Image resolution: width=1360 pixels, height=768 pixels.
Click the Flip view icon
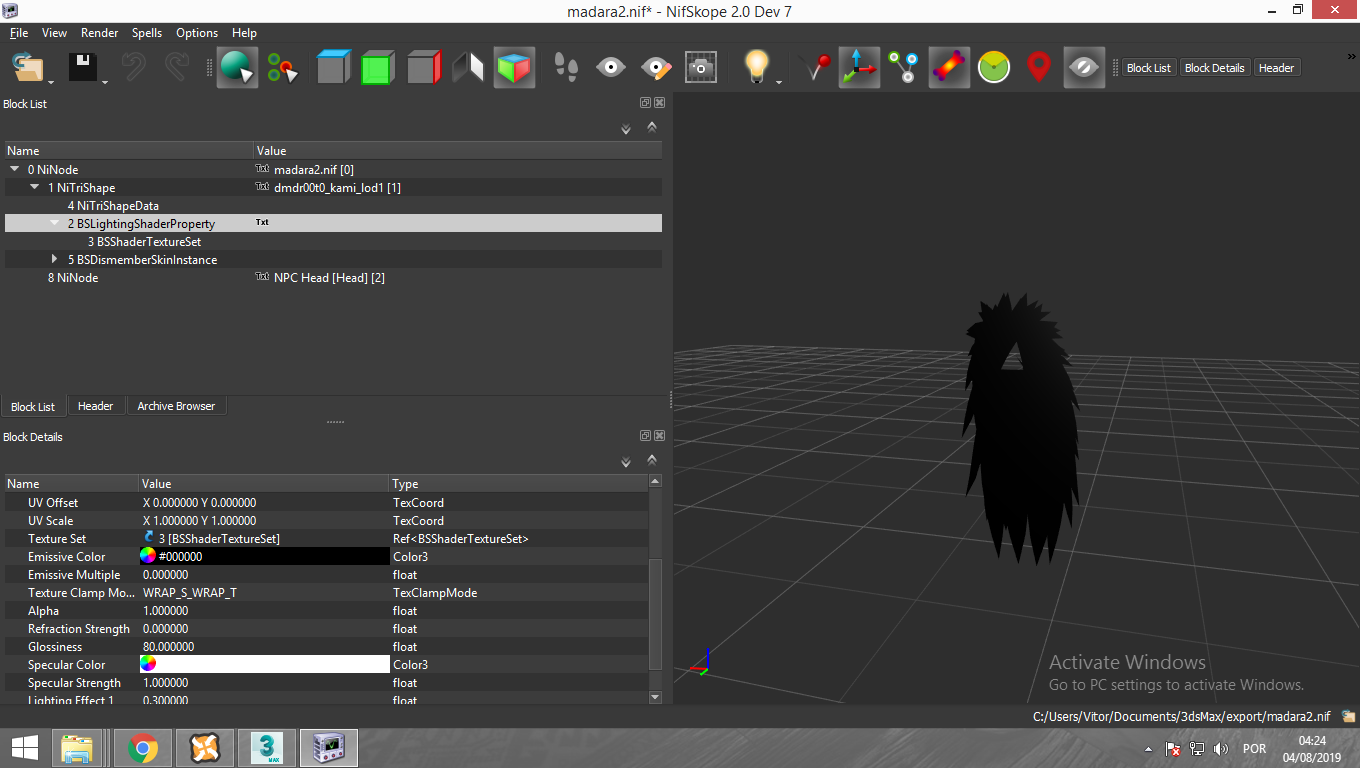pyautogui.click(x=469, y=68)
